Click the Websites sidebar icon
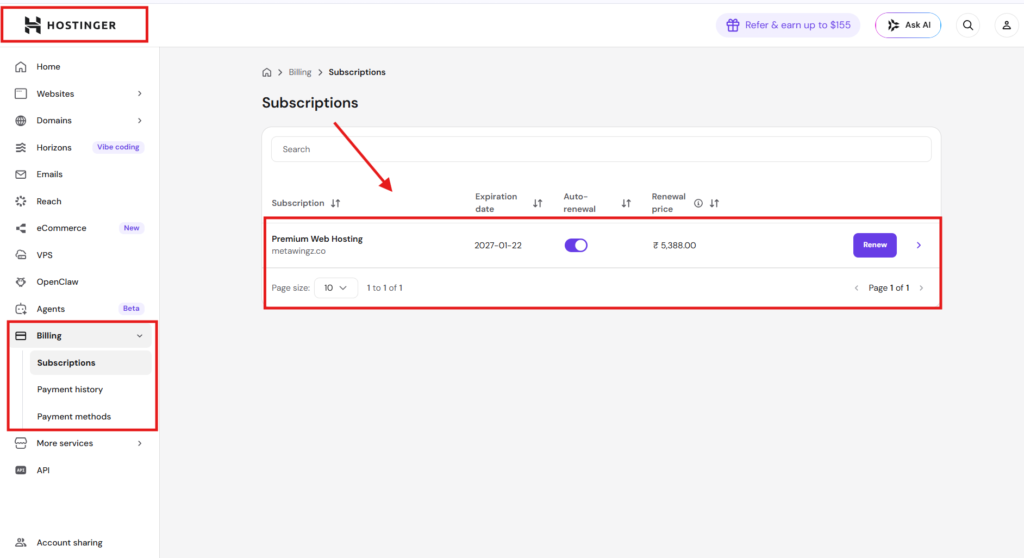The height and width of the screenshot is (558, 1024). 21,93
